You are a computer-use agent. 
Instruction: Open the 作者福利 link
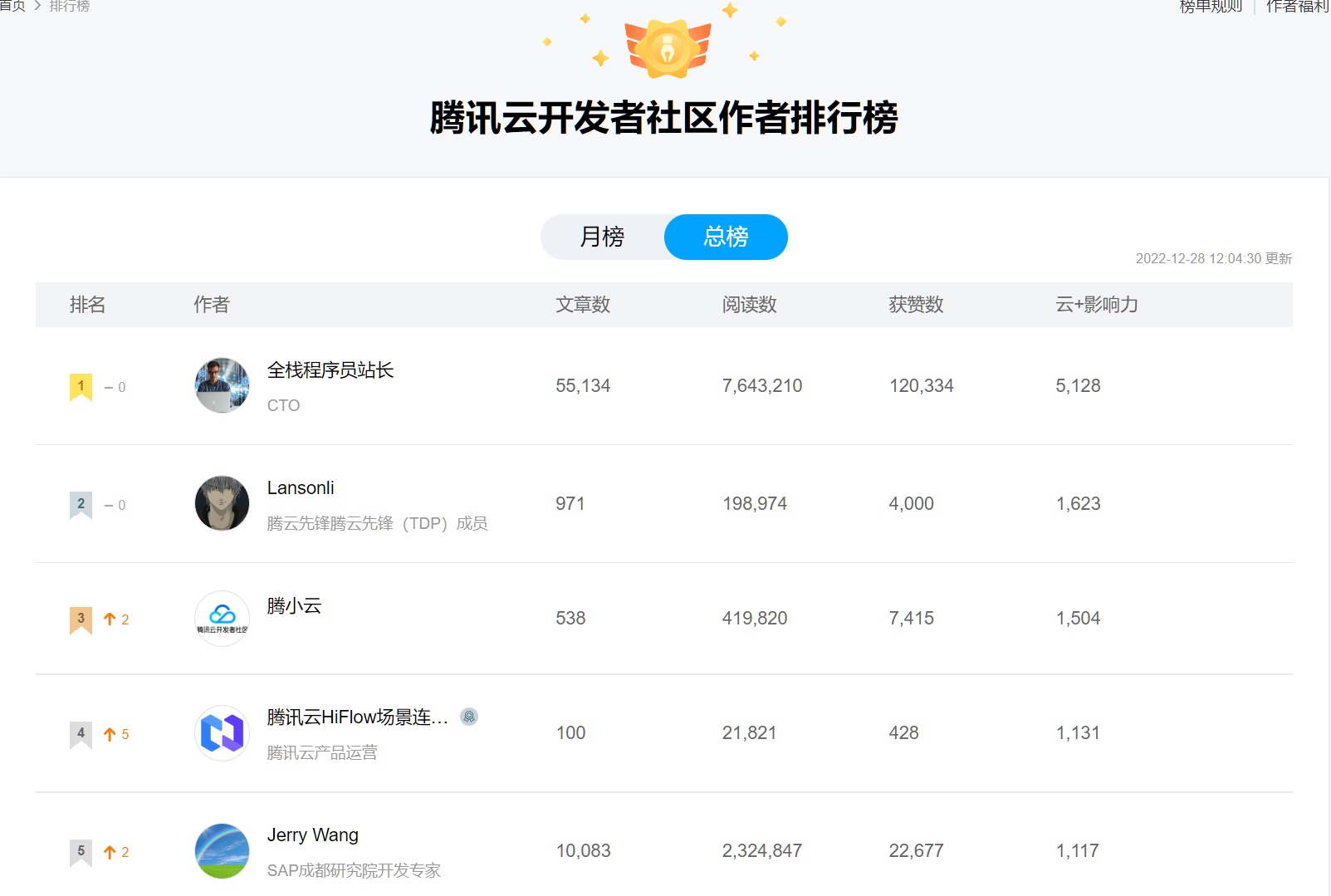[1297, 7]
